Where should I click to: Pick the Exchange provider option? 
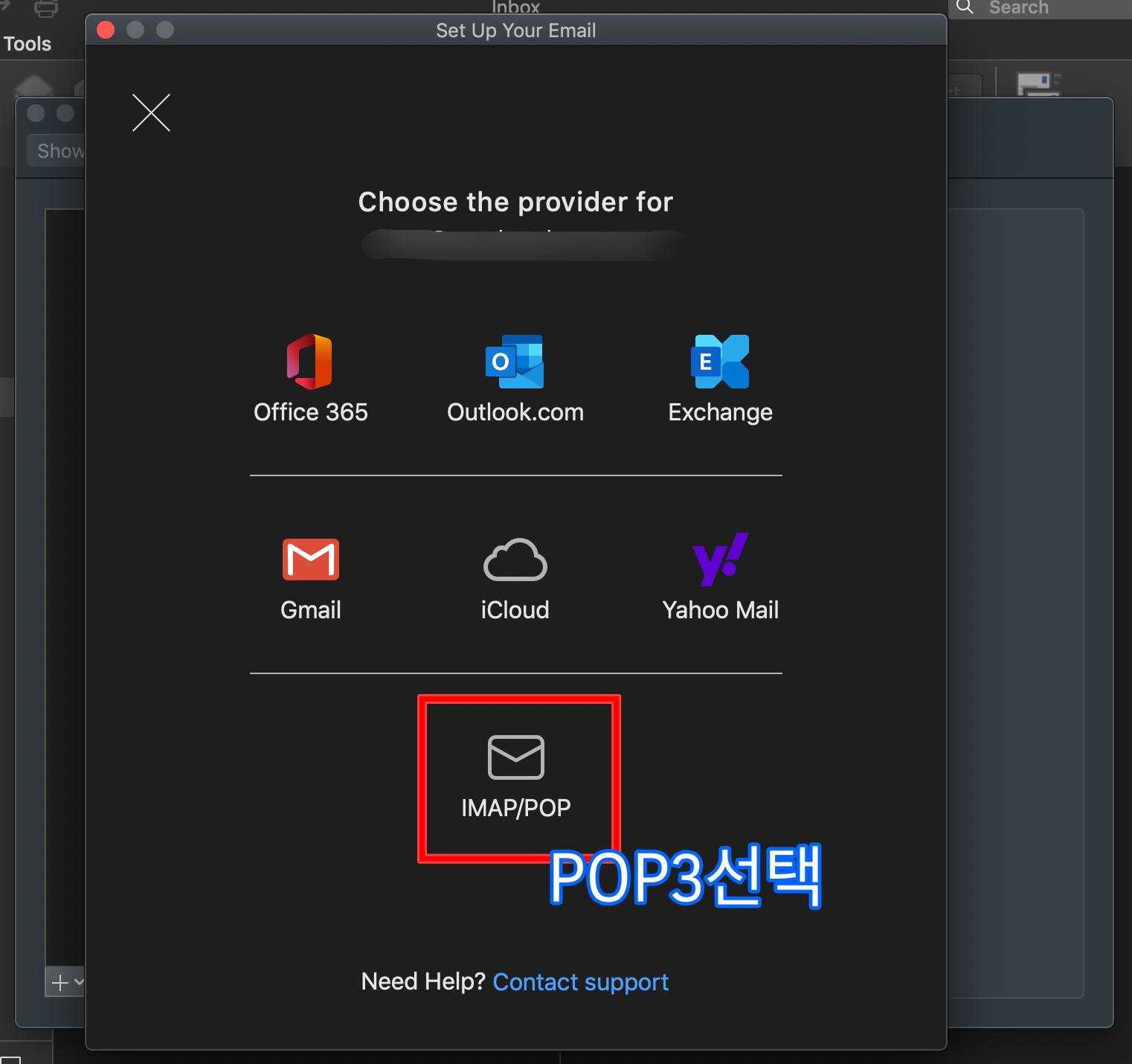tap(720, 379)
